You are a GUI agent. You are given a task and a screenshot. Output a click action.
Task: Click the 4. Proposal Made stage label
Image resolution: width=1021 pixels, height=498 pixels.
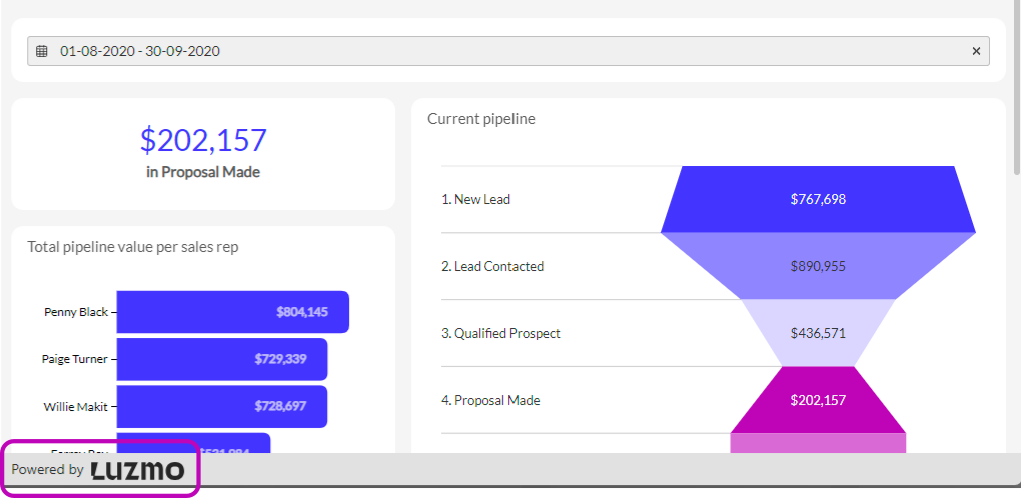tap(491, 400)
